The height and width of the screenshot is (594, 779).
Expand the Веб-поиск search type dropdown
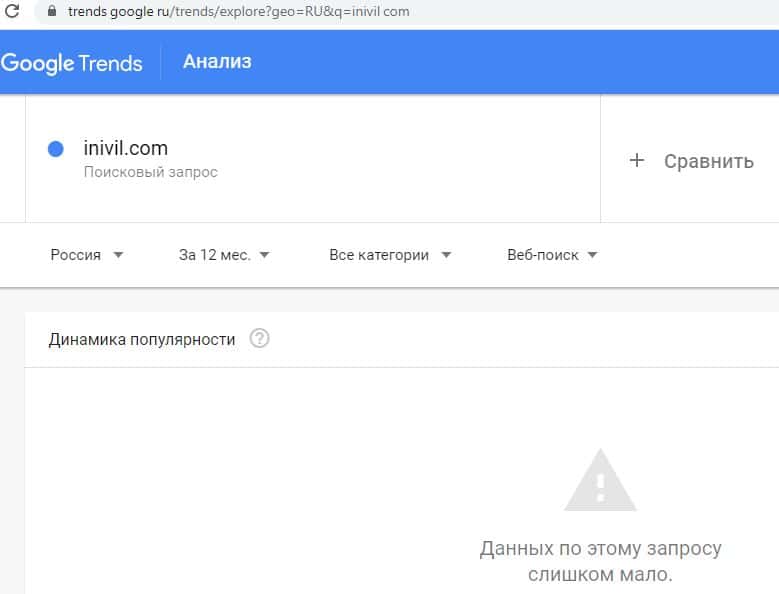click(x=552, y=255)
